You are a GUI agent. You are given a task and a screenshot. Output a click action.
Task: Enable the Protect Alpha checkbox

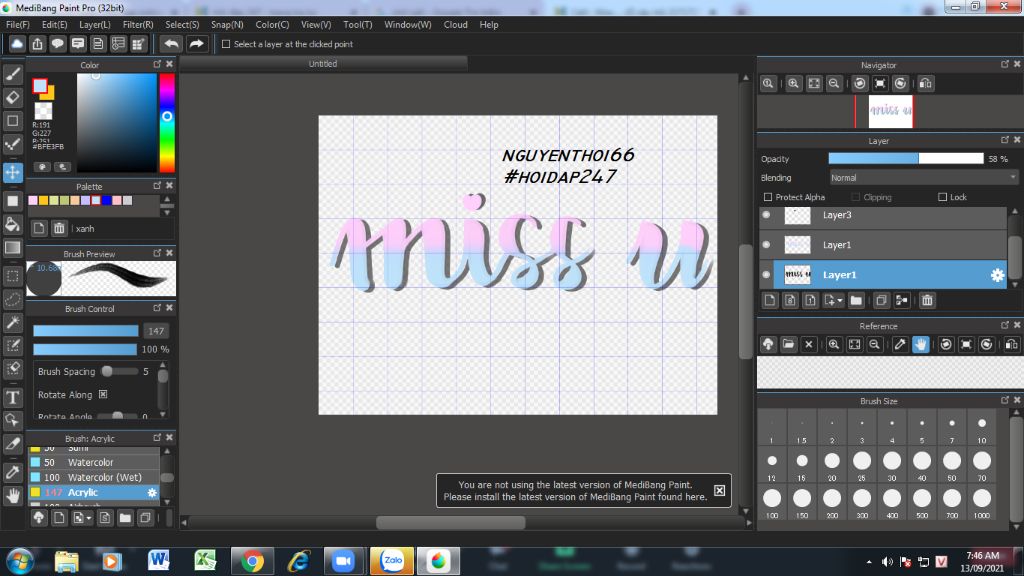tap(768, 197)
